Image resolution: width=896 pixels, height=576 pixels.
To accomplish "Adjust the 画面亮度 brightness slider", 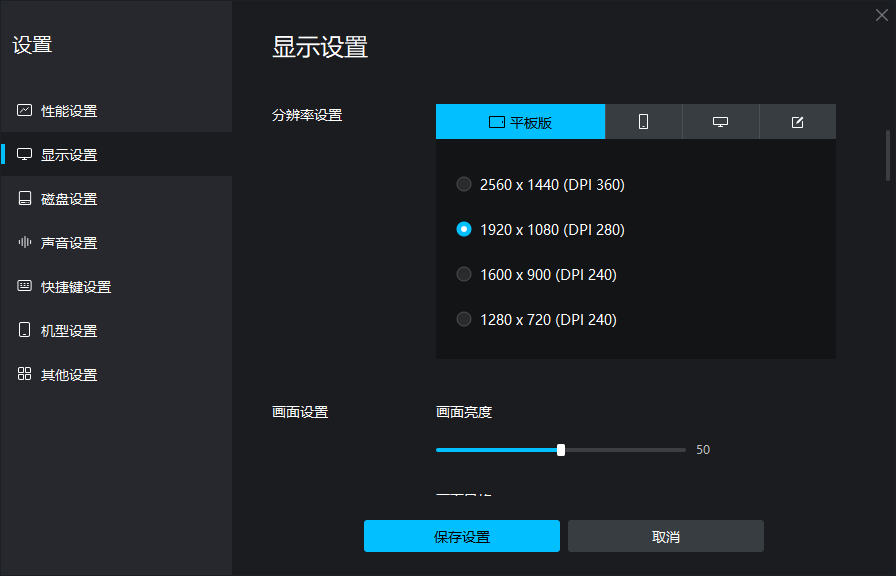I will pos(561,449).
